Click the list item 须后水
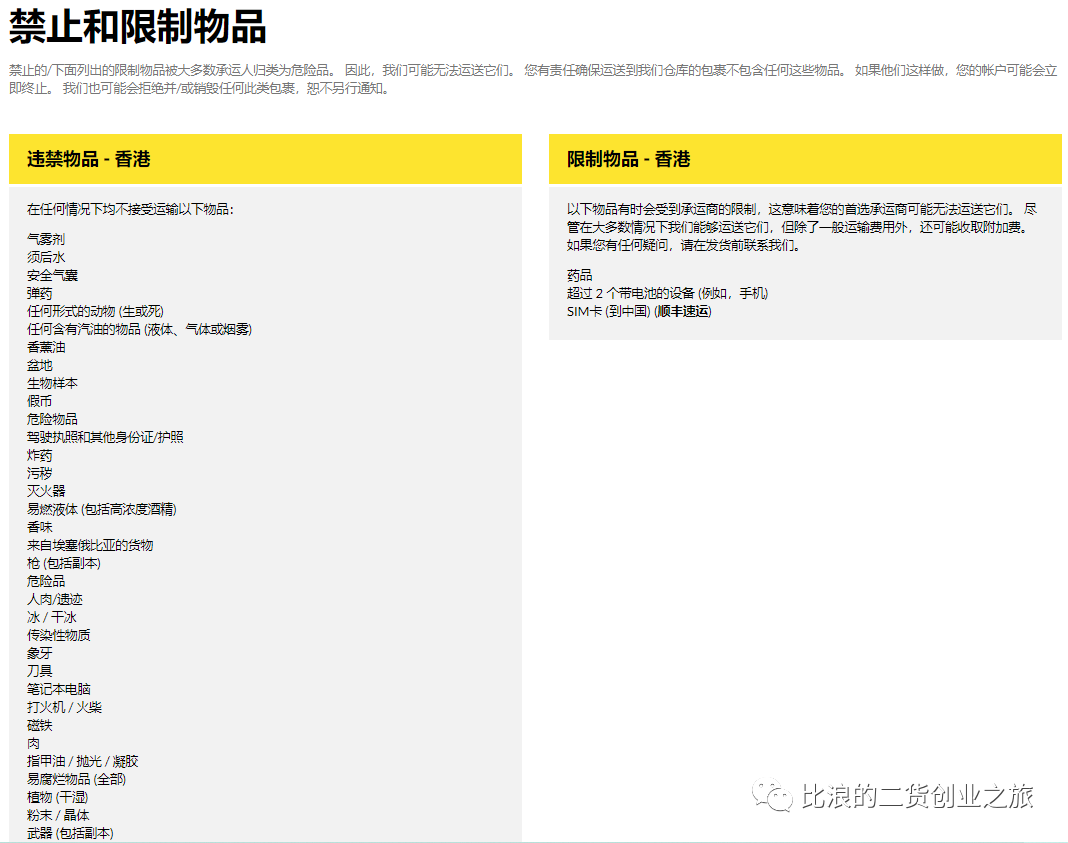Screen dimensions: 1068x843 click(x=46, y=257)
